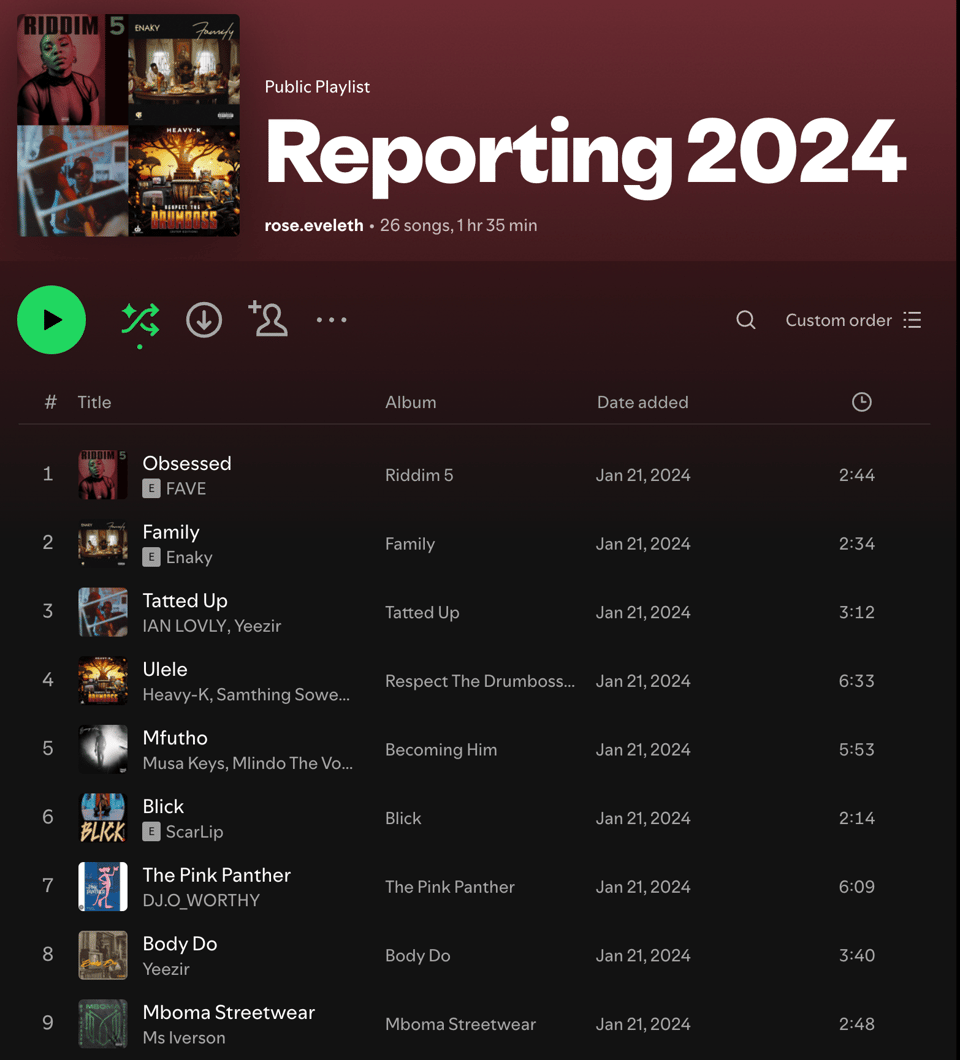
Task: Click the duration clock column icon
Action: [861, 402]
